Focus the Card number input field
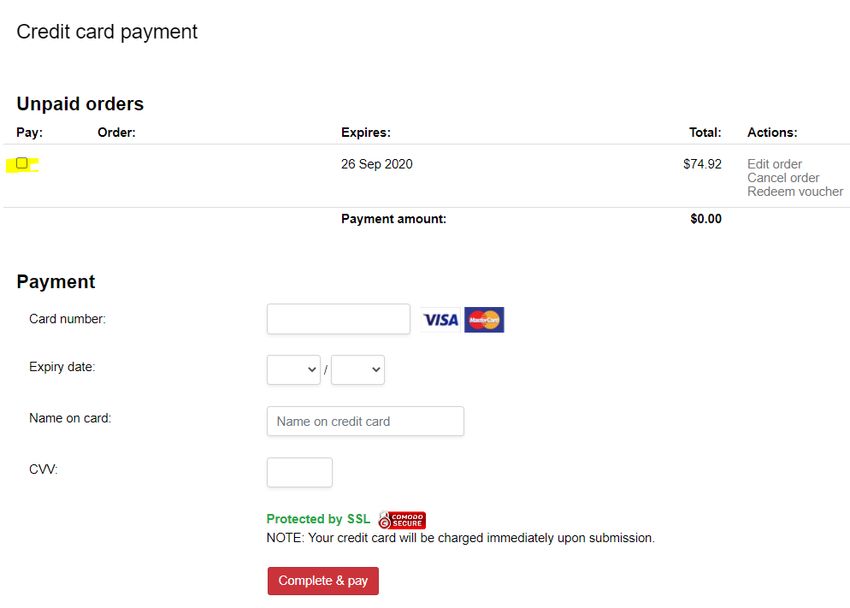Viewport: 850px width, 608px height. click(x=338, y=319)
